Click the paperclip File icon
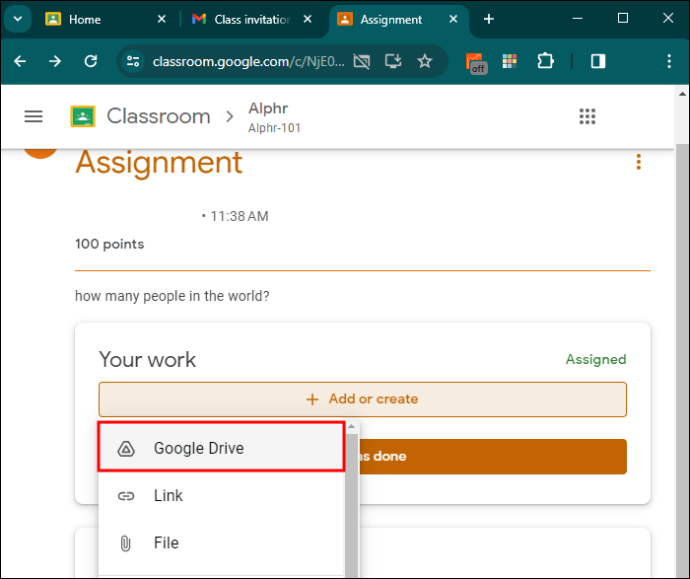Viewport: 690px width, 579px height. tap(126, 543)
